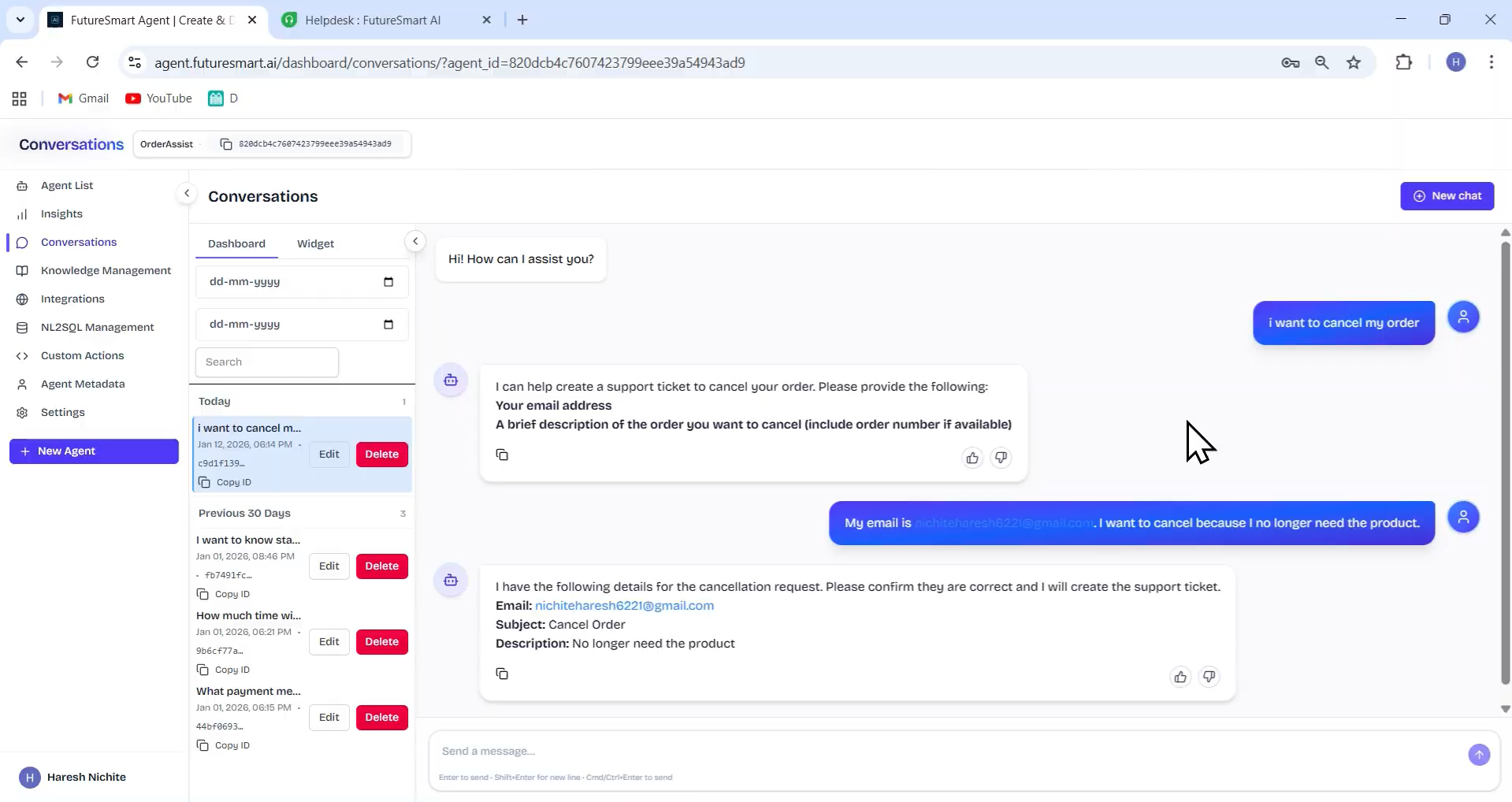
Task: Open the browser tab search dropdown
Action: pos(20,20)
